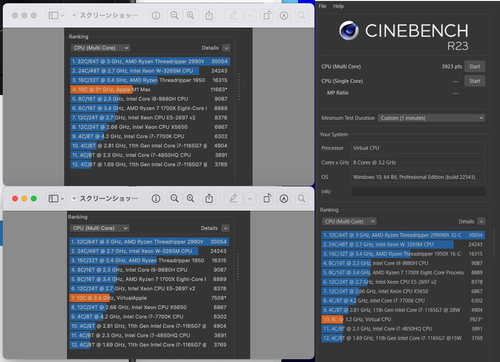Start the CPU Multi Core test
The image size is (500, 362).
475,66
